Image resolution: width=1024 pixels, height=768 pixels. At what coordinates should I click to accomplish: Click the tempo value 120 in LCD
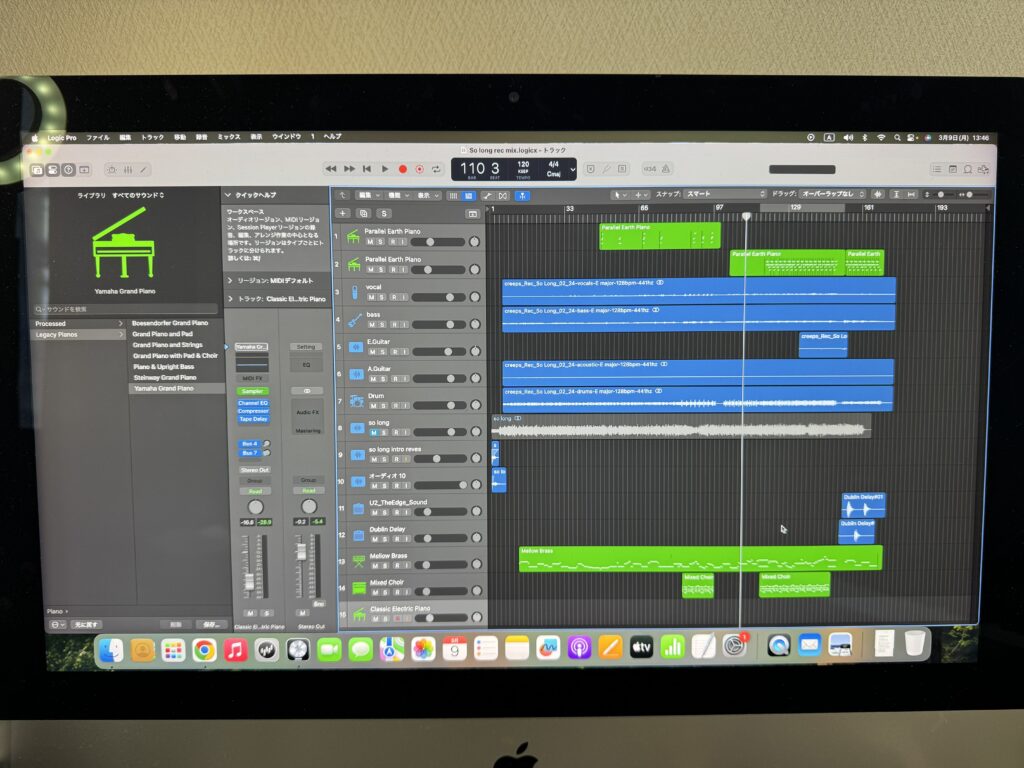[x=523, y=165]
